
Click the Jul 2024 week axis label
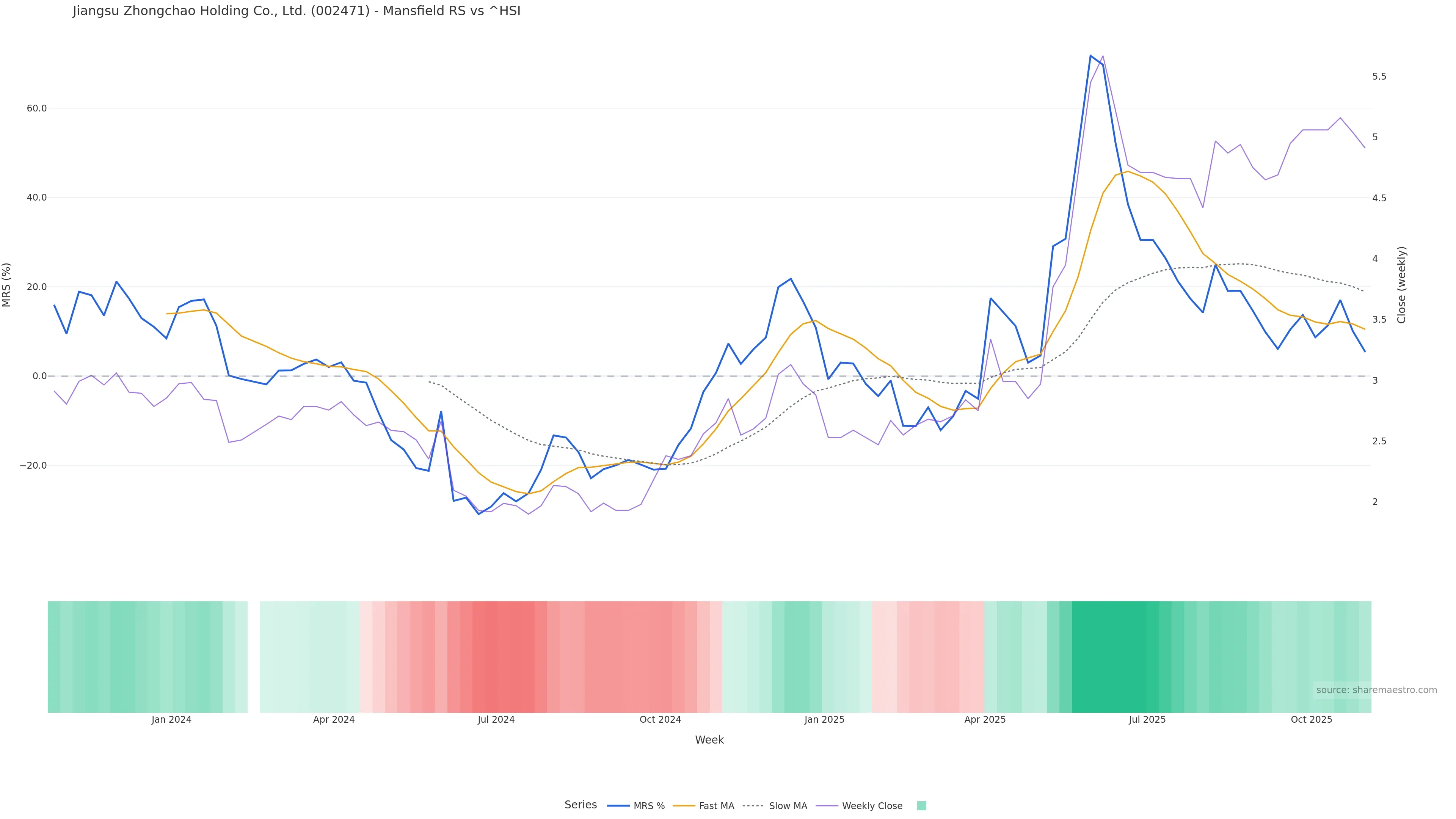click(496, 720)
